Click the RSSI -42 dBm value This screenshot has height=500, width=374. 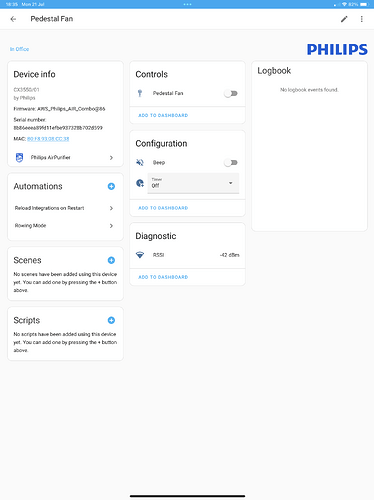click(230, 255)
